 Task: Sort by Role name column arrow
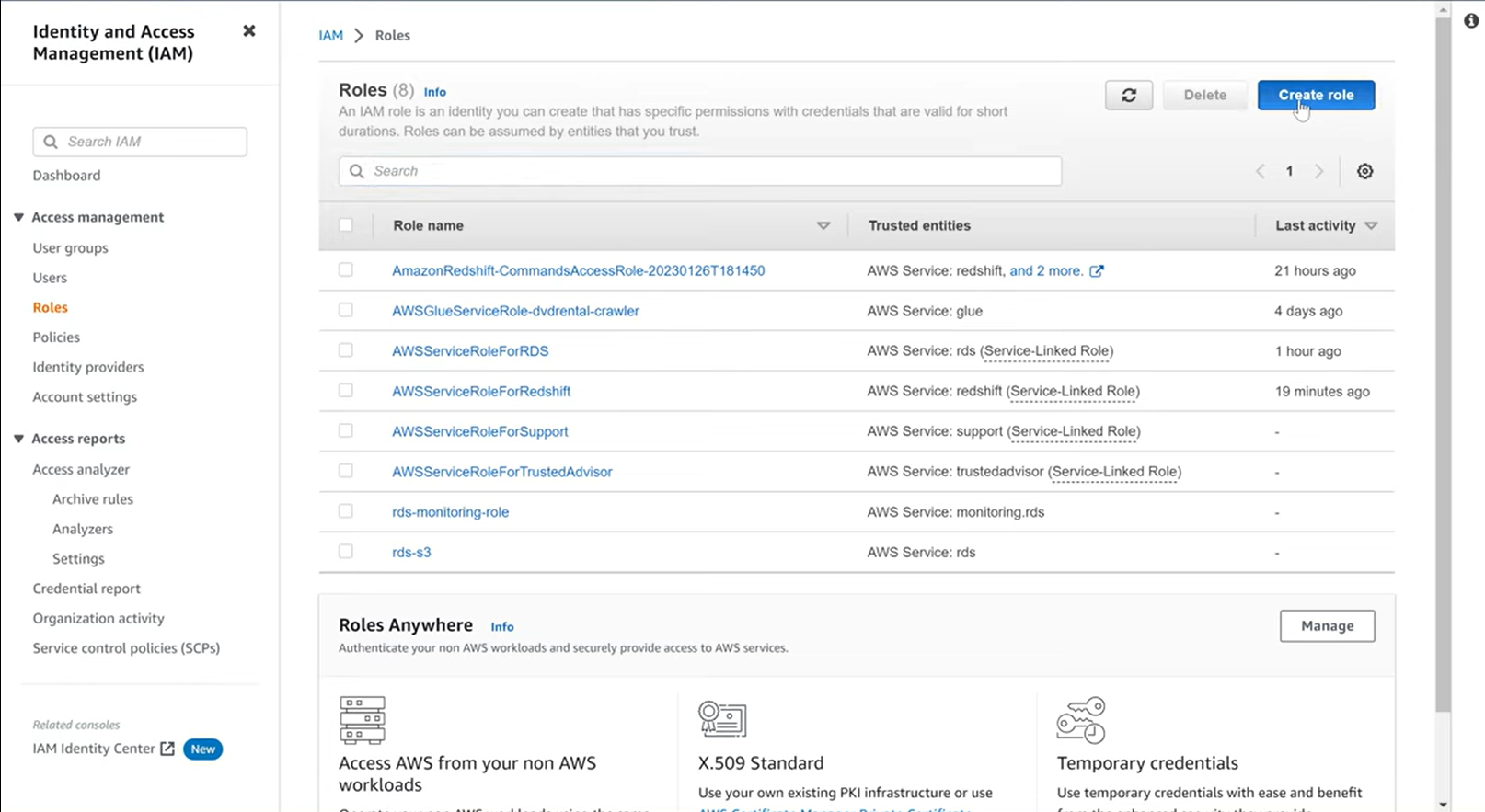823,225
